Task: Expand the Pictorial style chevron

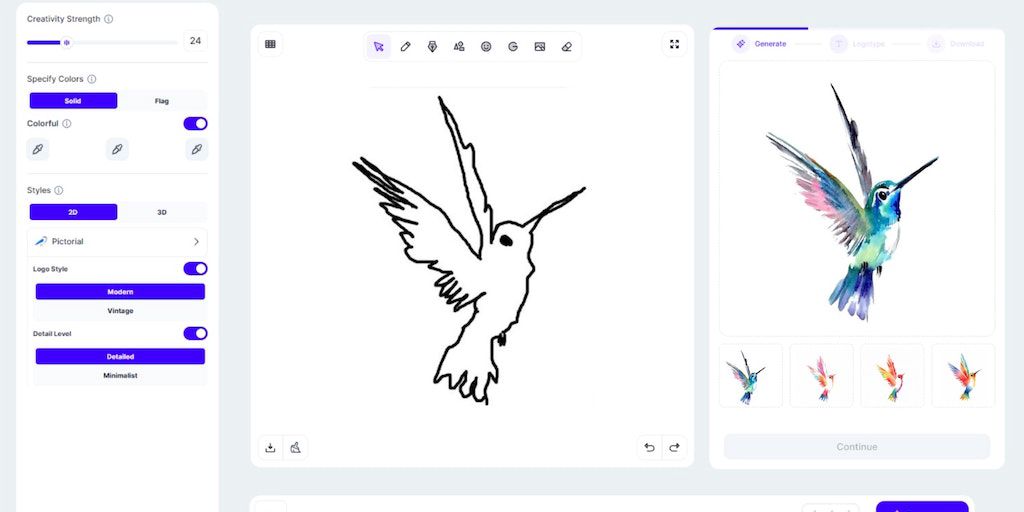Action: click(197, 242)
